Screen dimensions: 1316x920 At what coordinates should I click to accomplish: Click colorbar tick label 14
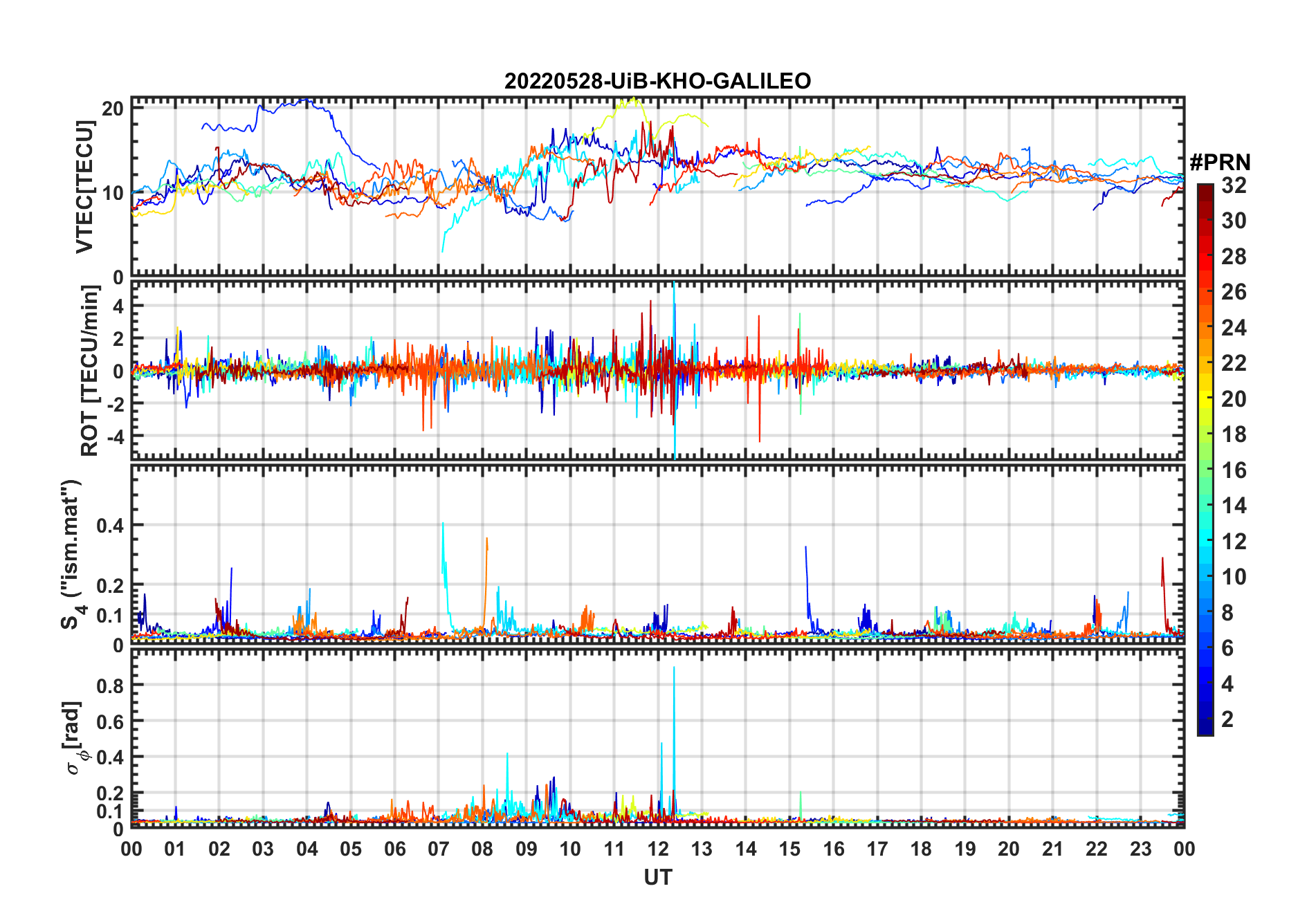1234,506
